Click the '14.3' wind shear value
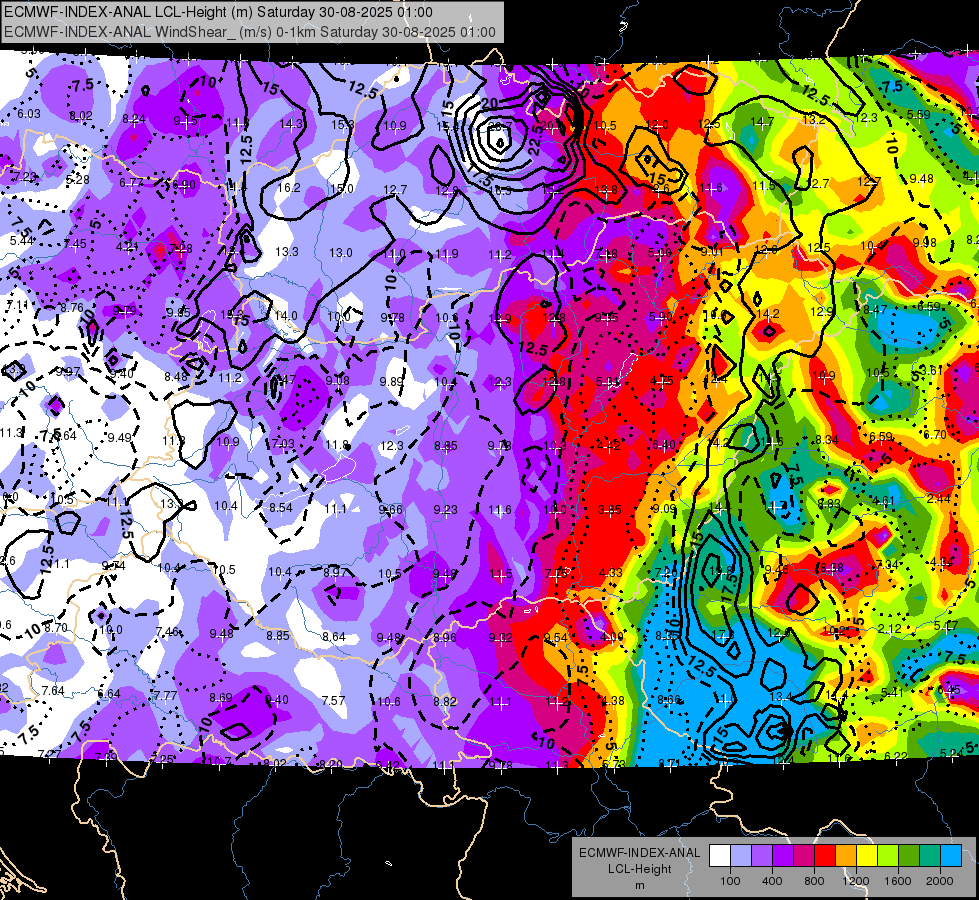This screenshot has width=979, height=900. [x=291, y=124]
